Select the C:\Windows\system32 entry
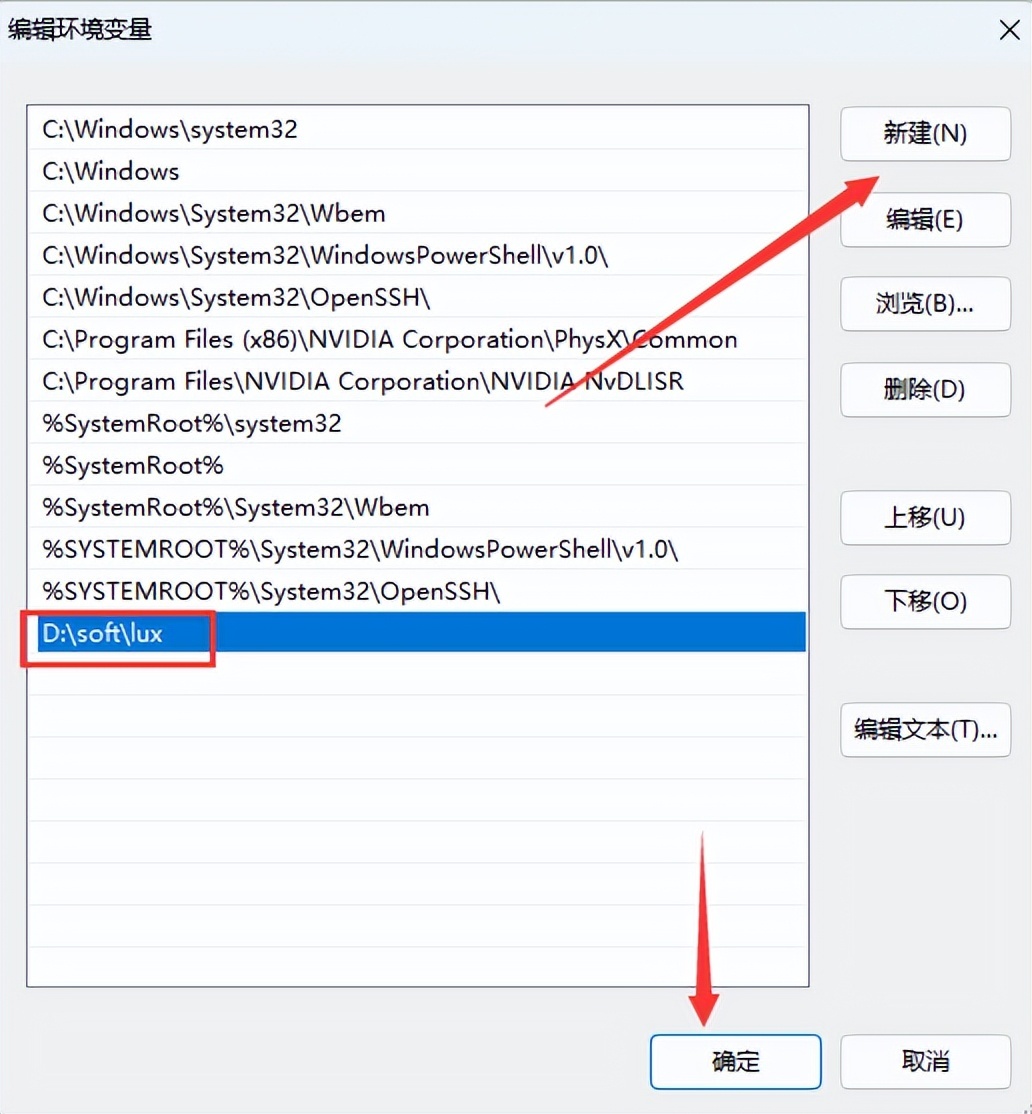Image resolution: width=1032 pixels, height=1114 pixels. point(417,129)
